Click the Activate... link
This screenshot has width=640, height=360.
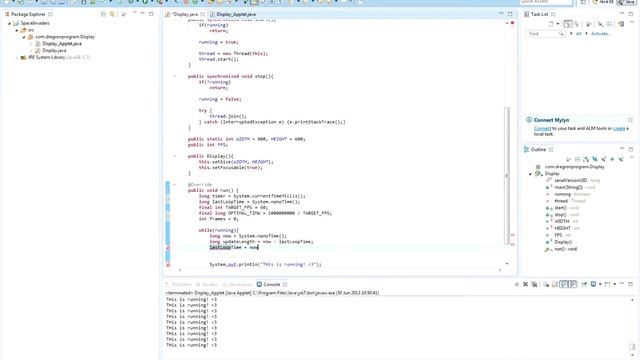(601, 34)
